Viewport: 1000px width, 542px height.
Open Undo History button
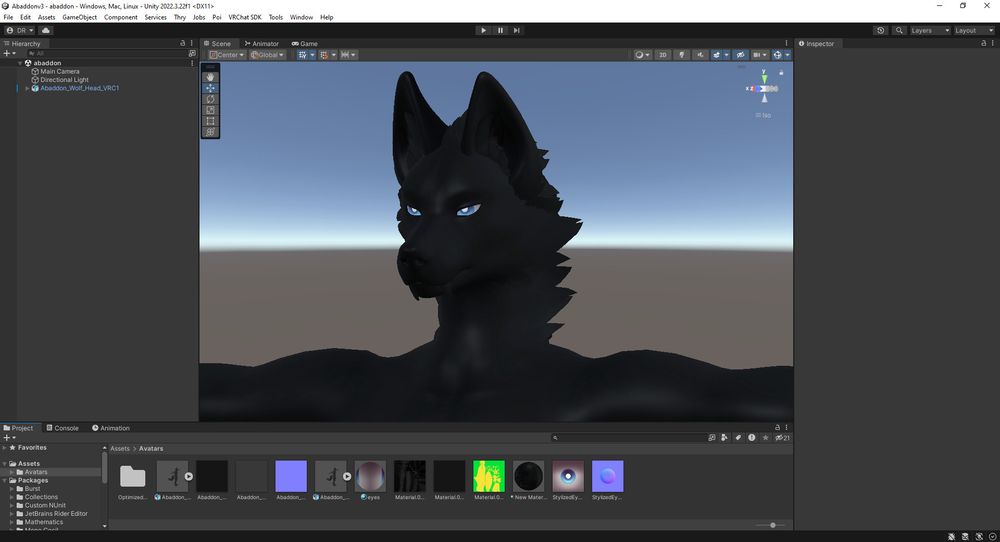[881, 30]
